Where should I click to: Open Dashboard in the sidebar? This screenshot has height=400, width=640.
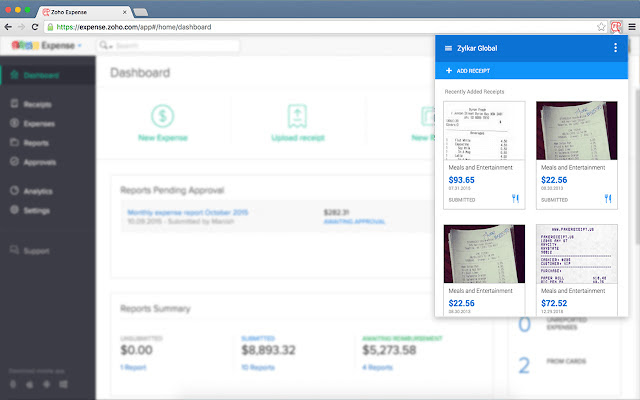click(48, 75)
